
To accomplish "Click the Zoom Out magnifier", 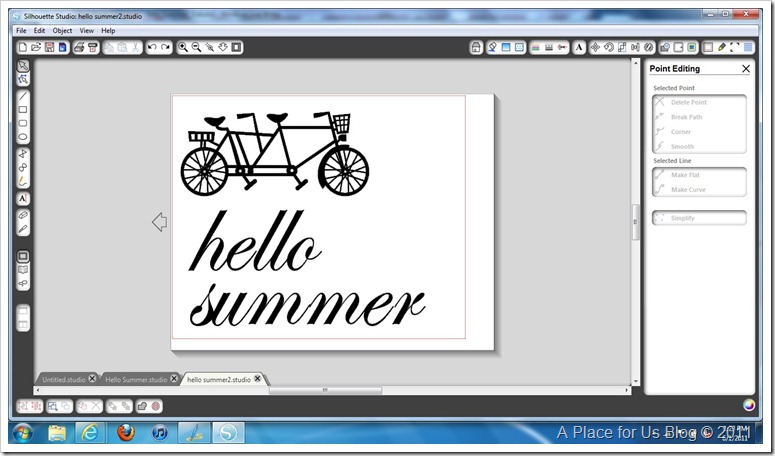I will [196, 47].
